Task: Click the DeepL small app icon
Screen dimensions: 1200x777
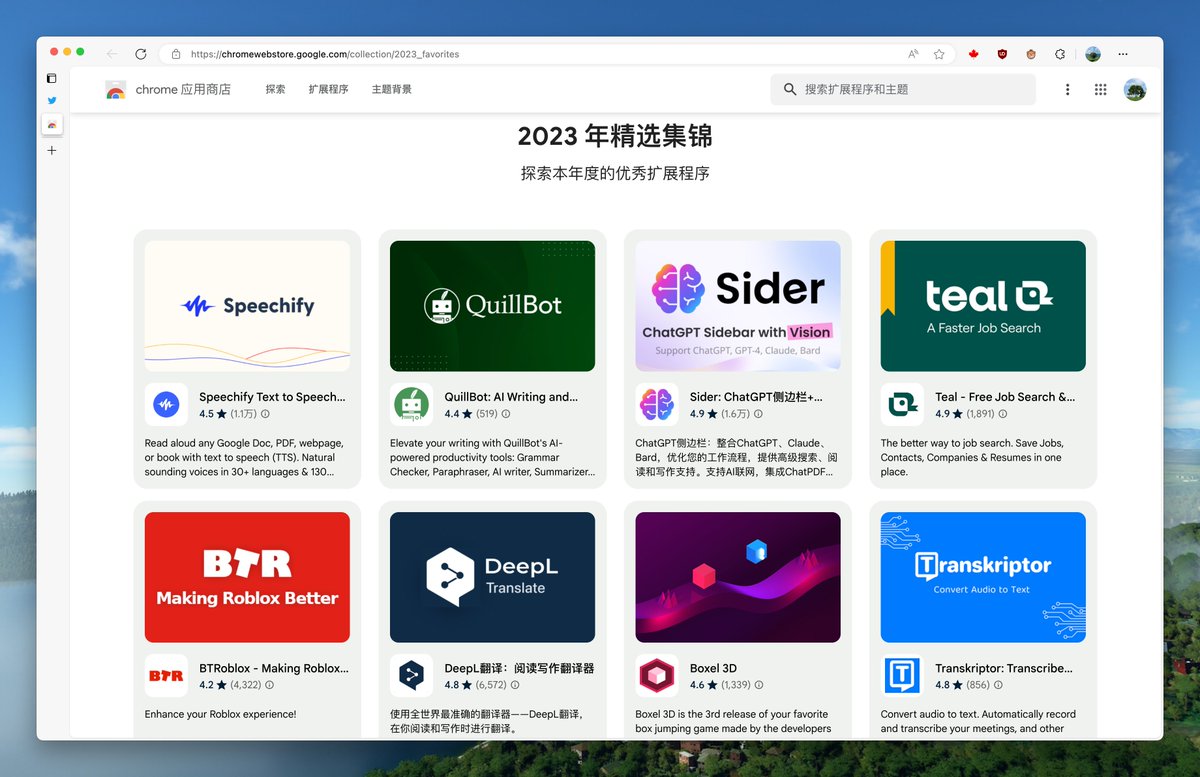Action: click(411, 676)
